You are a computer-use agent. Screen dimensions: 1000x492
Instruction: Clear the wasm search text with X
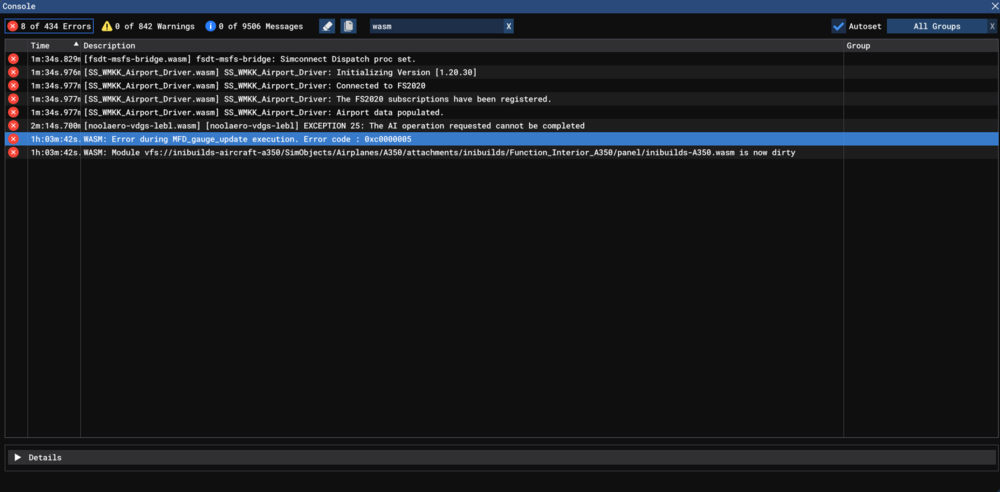pos(508,26)
